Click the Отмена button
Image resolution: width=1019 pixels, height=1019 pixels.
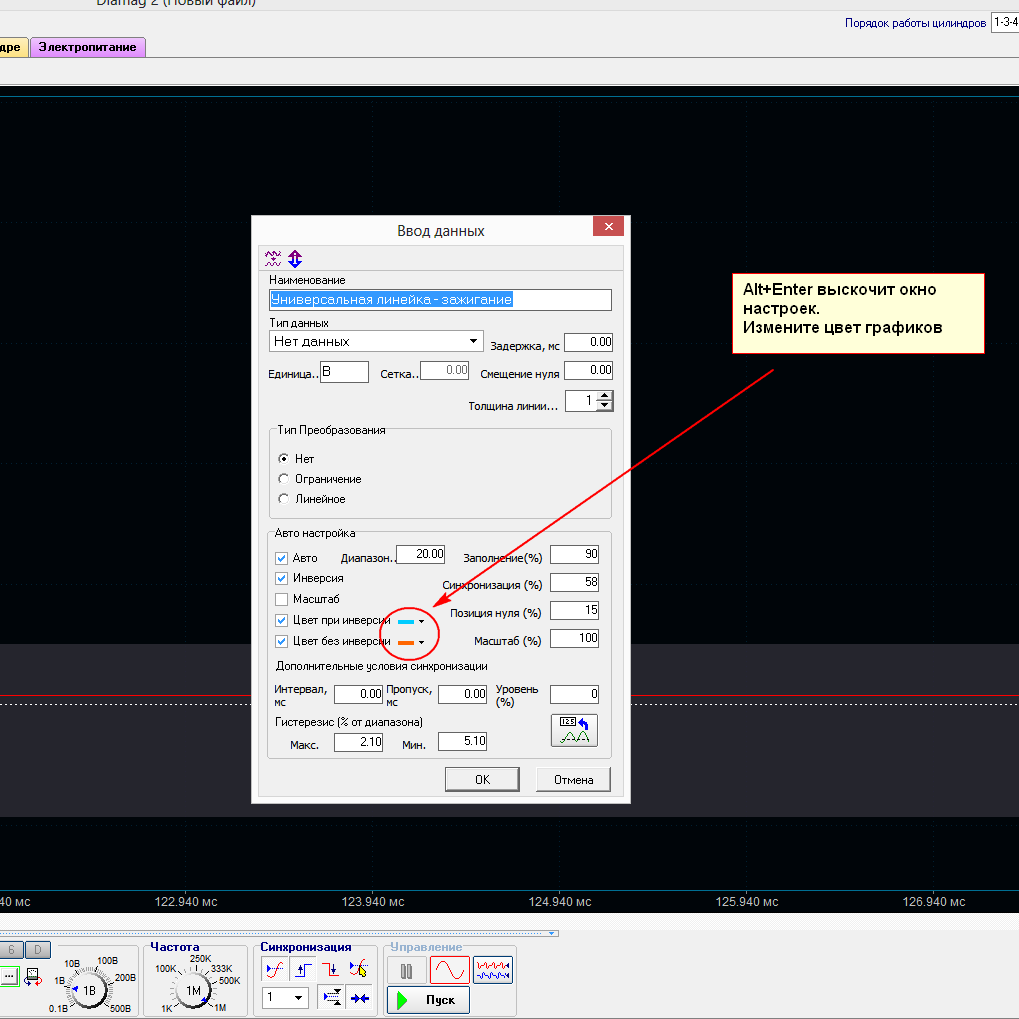click(x=573, y=779)
